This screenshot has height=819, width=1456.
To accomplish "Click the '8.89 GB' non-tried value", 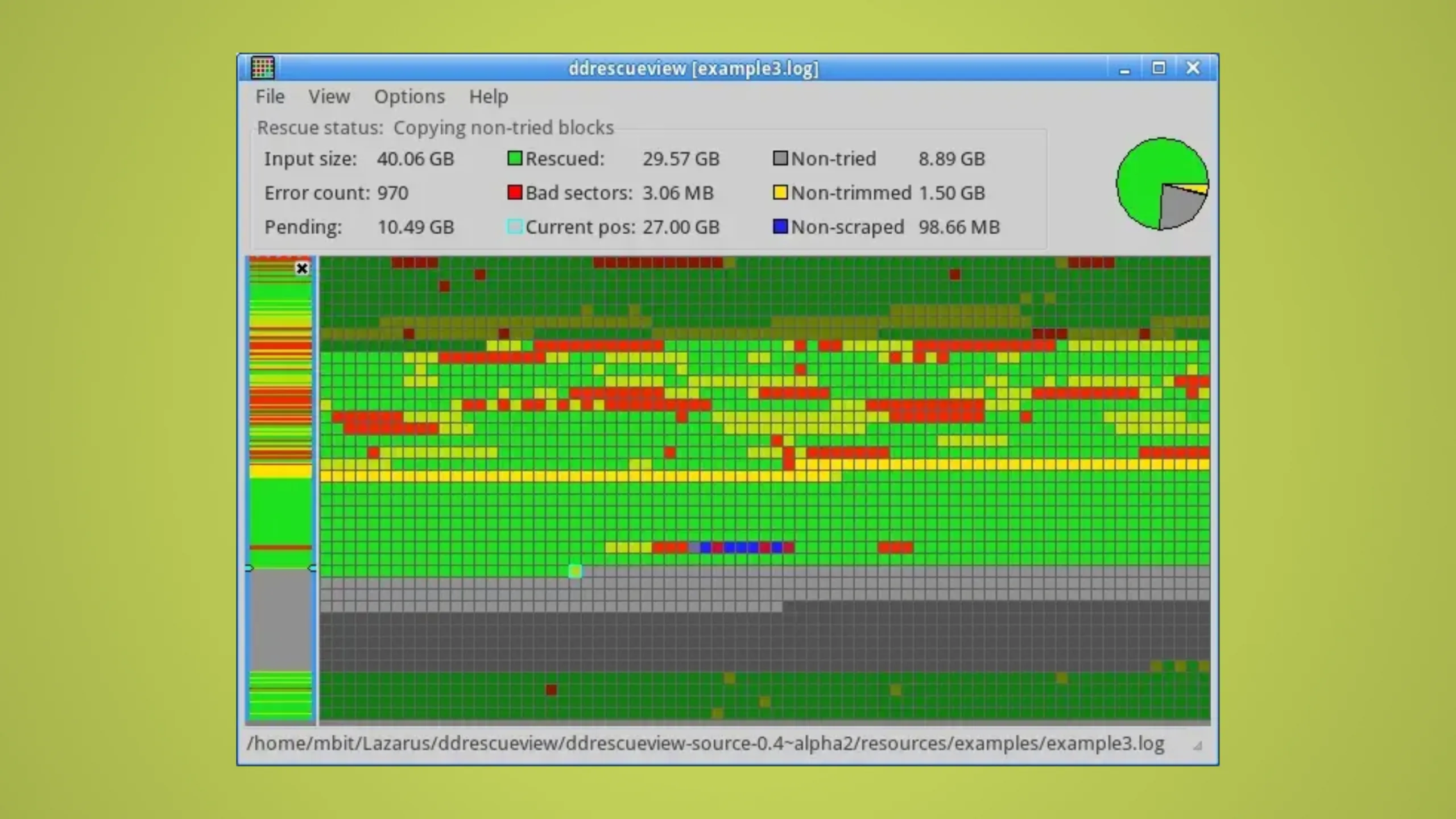I will tap(952, 159).
